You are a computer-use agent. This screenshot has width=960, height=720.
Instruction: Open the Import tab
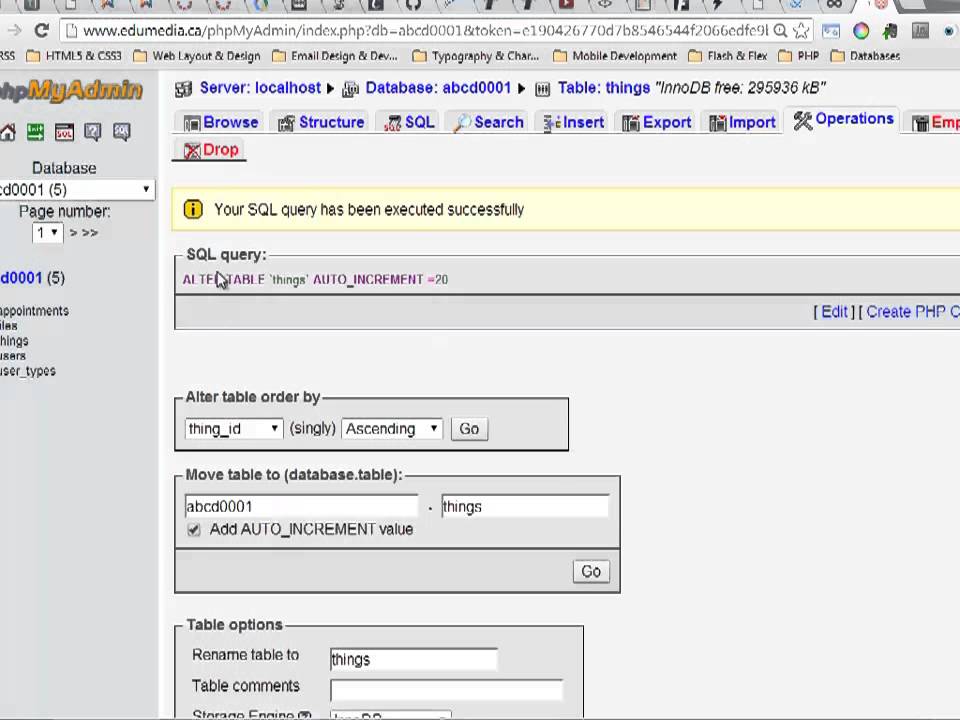742,122
